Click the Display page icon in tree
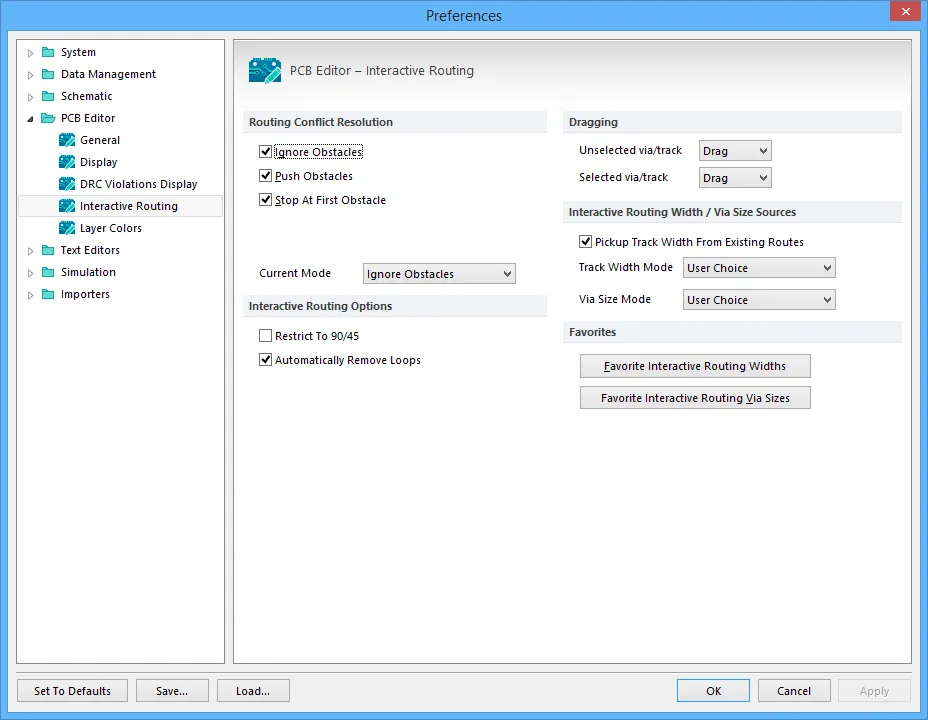This screenshot has height=720, width=928. (67, 162)
